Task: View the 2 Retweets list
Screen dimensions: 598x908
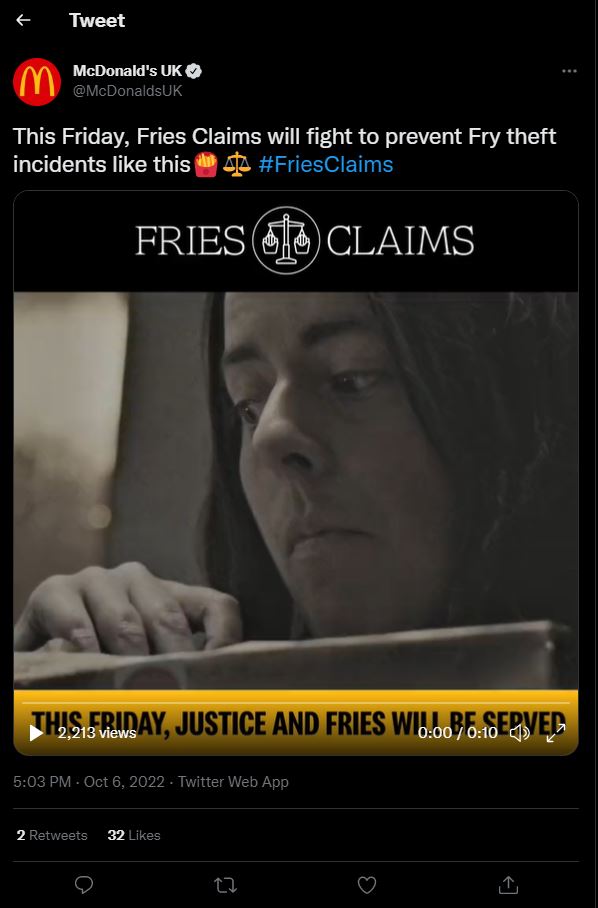Action: [x=52, y=835]
